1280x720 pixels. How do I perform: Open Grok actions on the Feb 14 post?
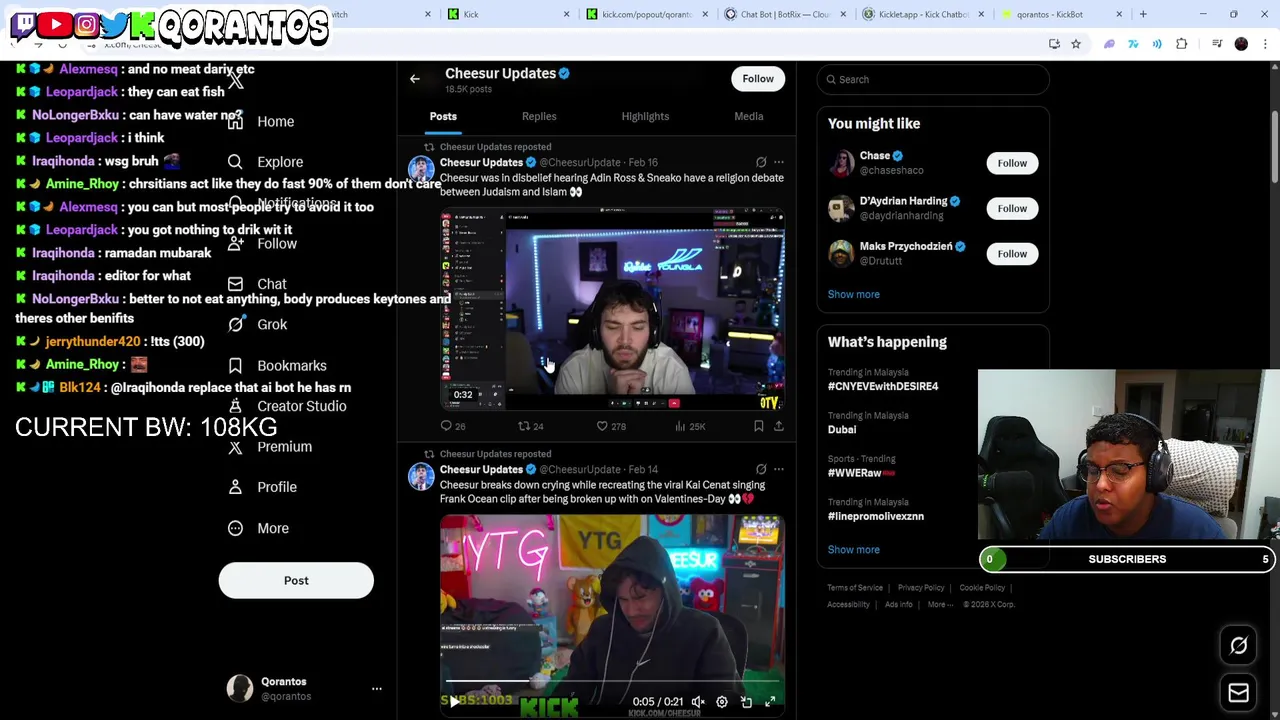[761, 469]
